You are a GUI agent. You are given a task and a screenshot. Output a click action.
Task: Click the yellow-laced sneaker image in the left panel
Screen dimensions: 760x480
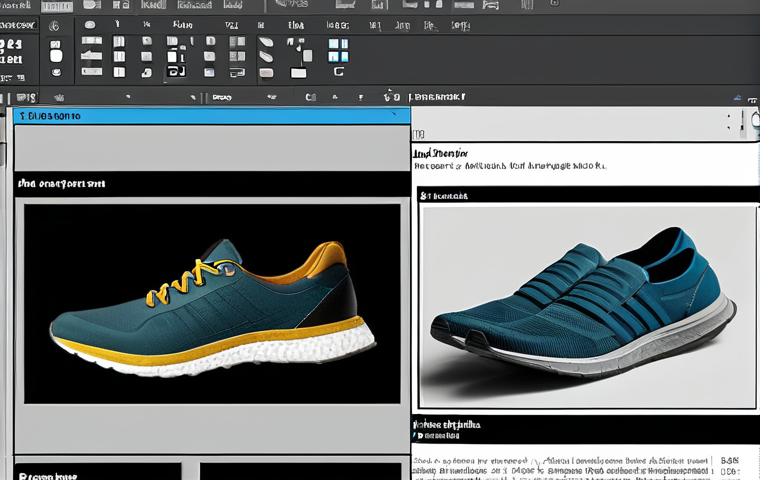(212, 304)
